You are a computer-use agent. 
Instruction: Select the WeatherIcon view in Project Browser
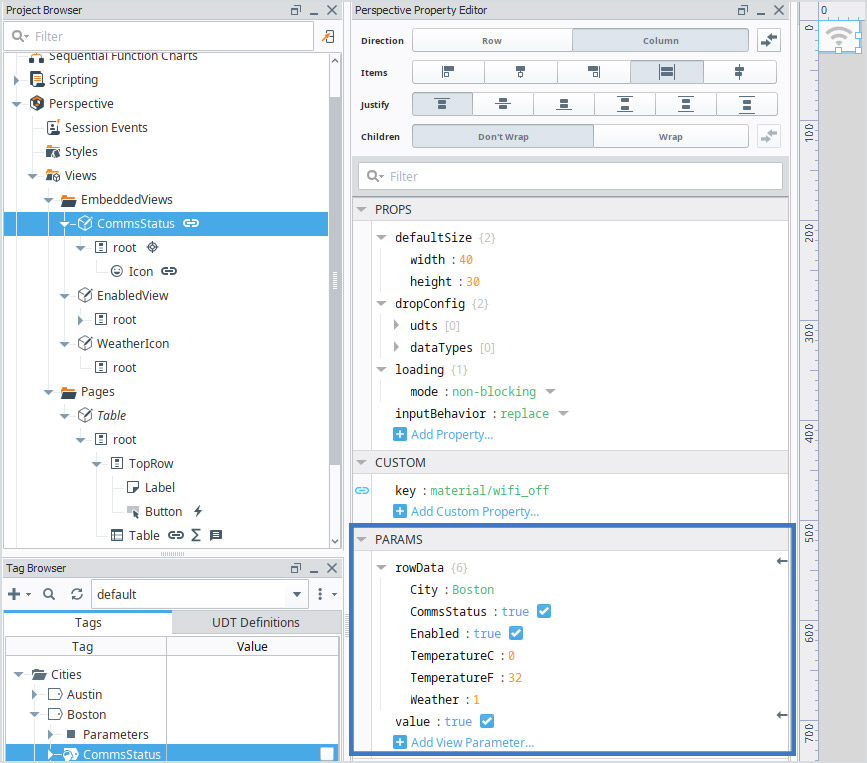132,344
